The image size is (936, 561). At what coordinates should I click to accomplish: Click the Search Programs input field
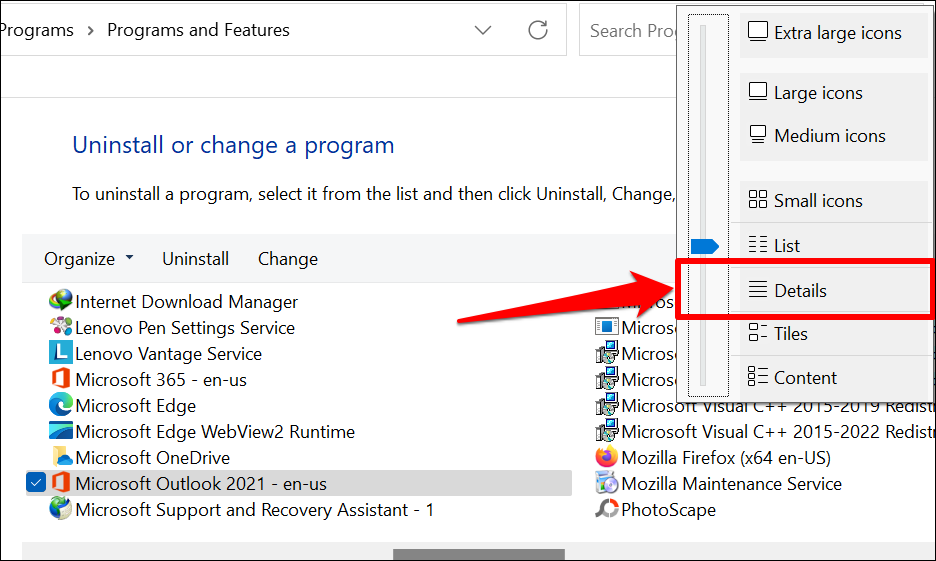pos(632,30)
